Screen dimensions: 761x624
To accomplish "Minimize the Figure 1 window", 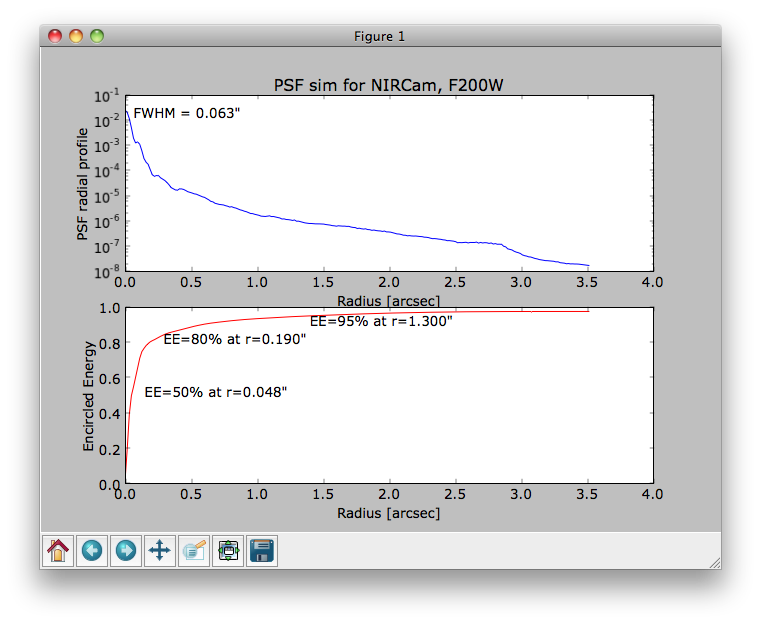I will coord(76,36).
